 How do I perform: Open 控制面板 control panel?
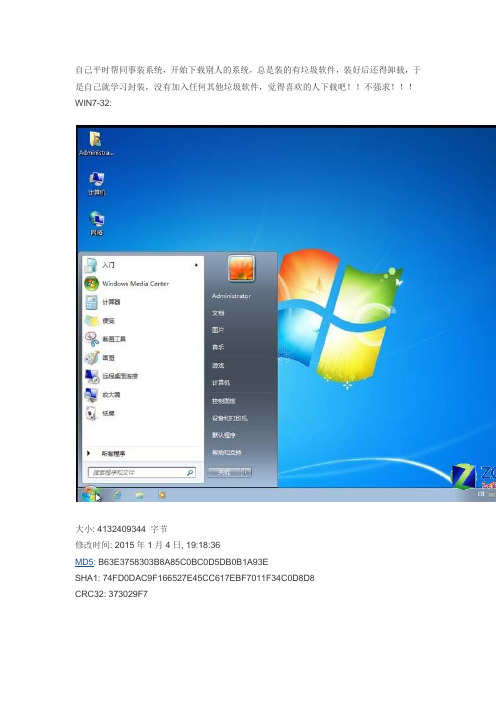click(x=223, y=401)
